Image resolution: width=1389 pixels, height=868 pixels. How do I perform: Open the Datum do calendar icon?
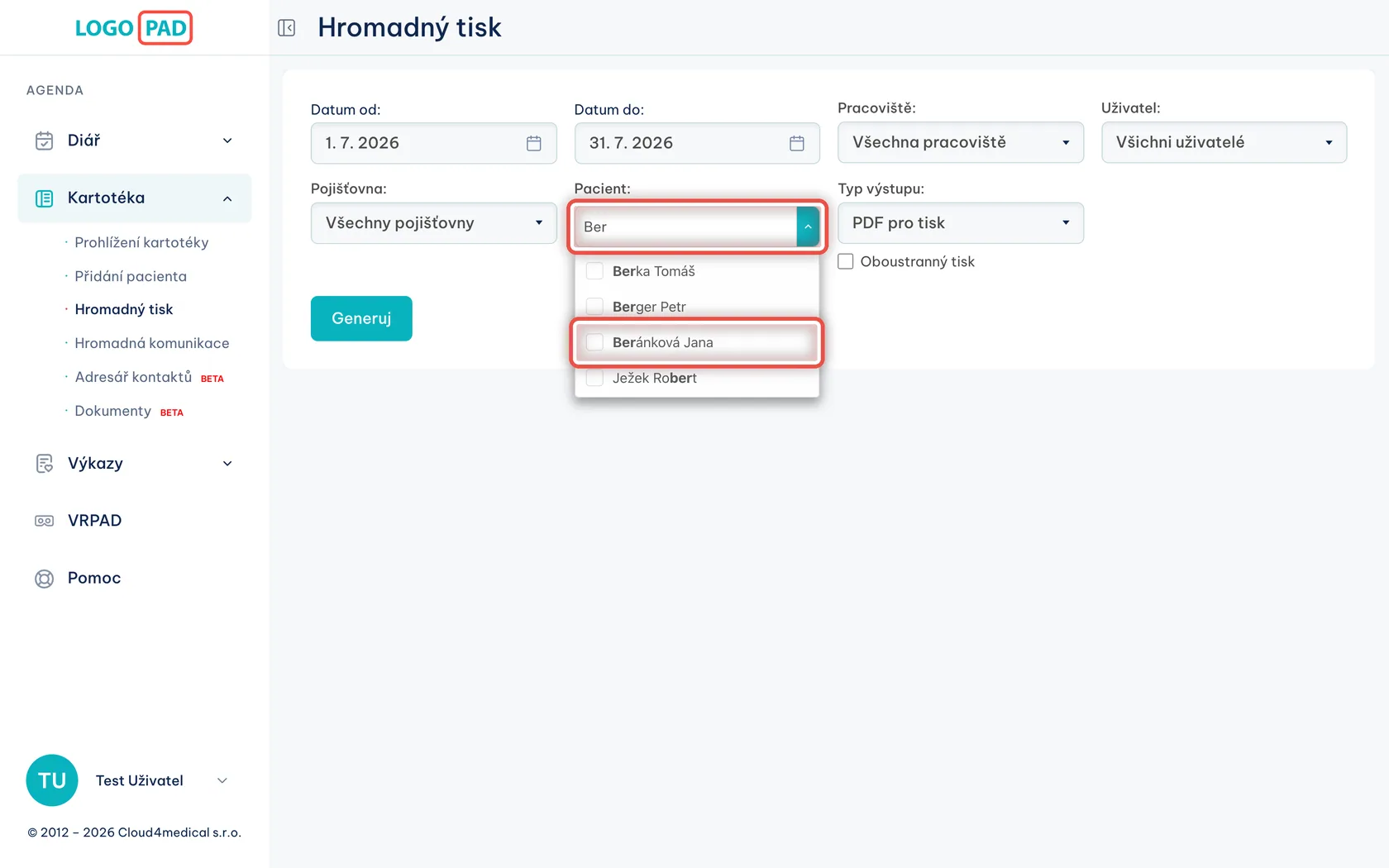click(797, 143)
